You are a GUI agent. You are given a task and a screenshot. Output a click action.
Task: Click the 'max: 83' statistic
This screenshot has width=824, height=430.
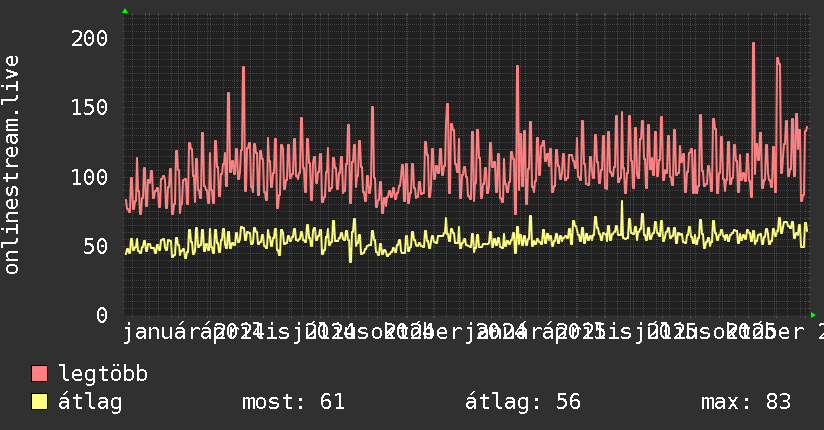click(746, 402)
